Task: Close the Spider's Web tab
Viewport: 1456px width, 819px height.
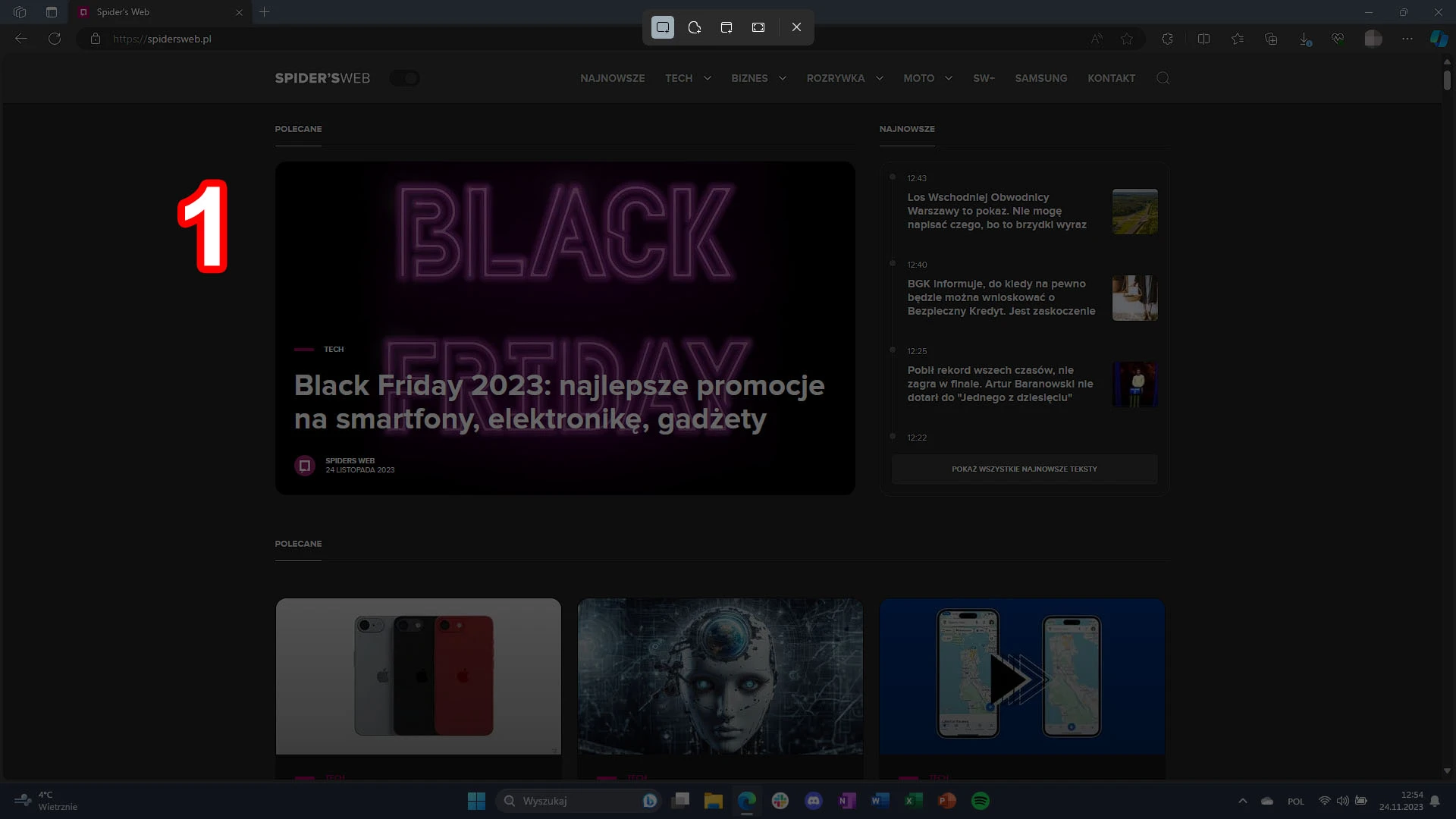Action: pyautogui.click(x=239, y=12)
